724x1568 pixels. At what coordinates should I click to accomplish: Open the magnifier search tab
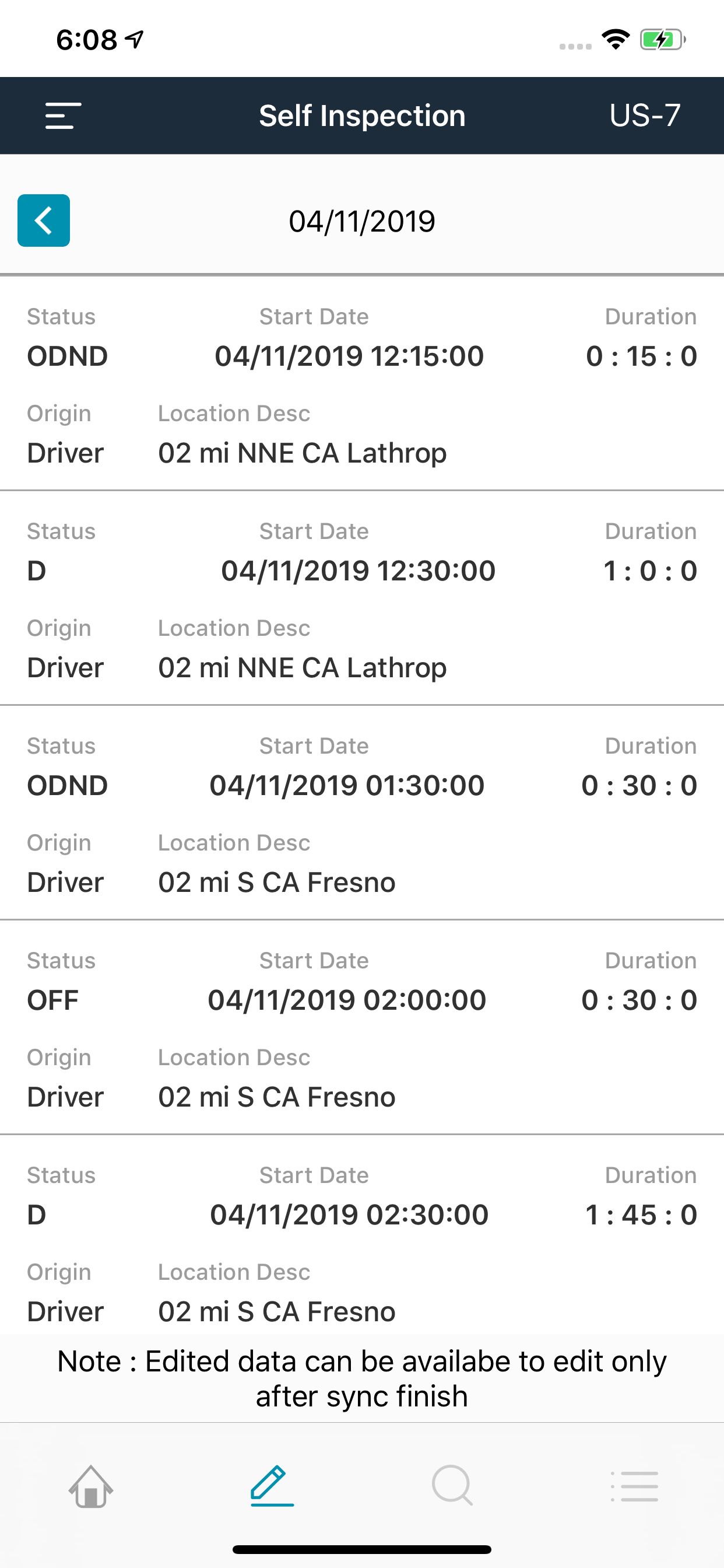[452, 1486]
